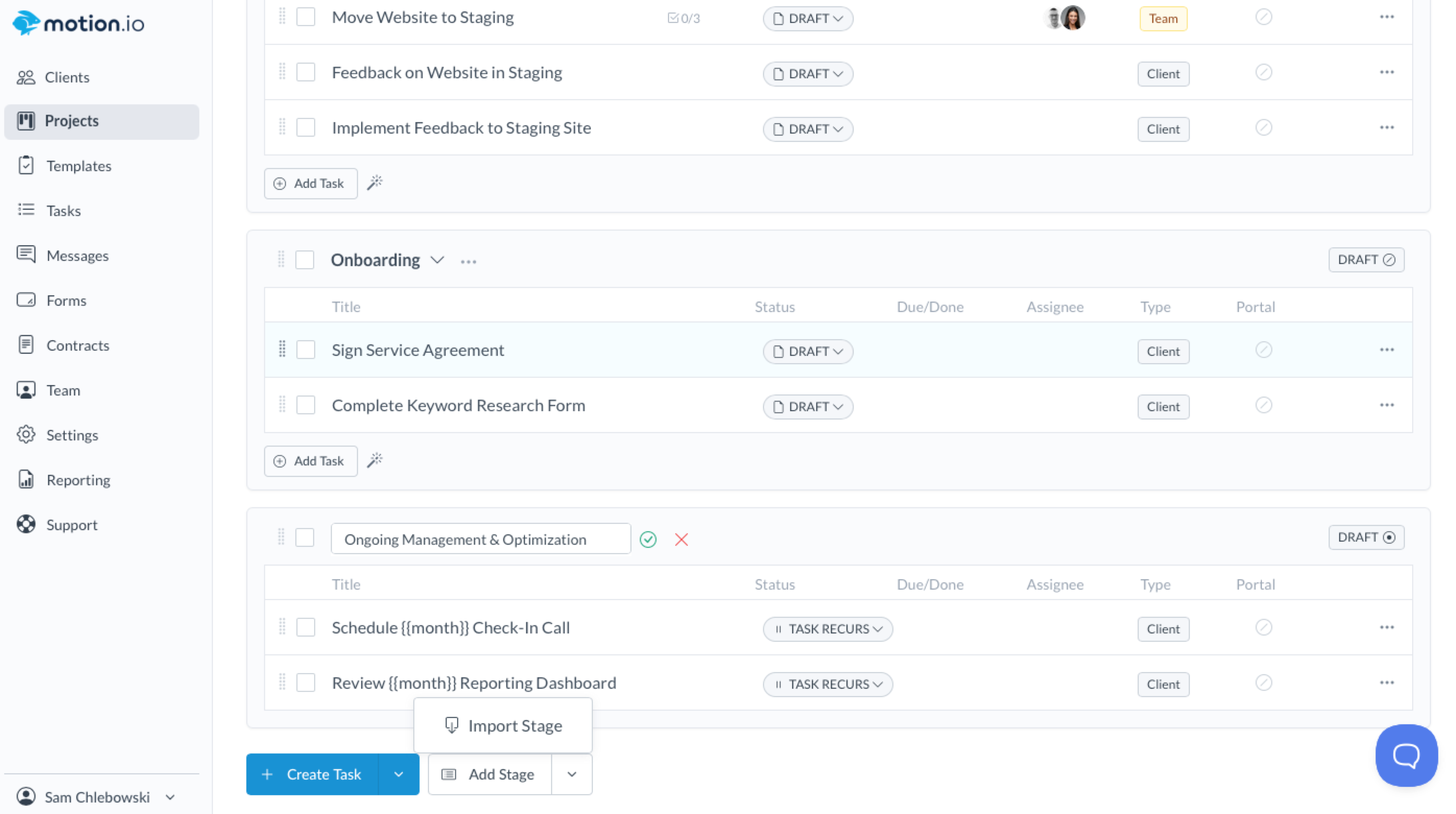Viewport: 1456px width, 814px height.
Task: Click the Add Stage button
Action: [490, 774]
